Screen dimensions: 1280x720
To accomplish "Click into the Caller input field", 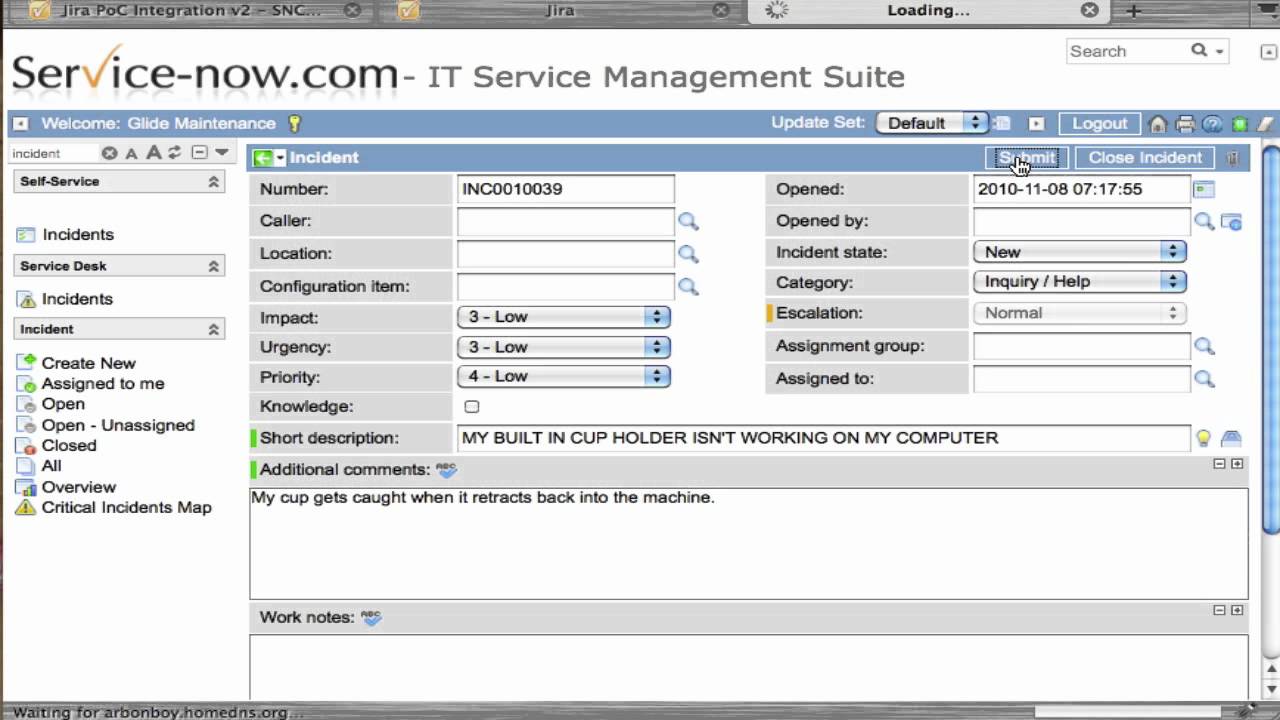I will click(566, 221).
